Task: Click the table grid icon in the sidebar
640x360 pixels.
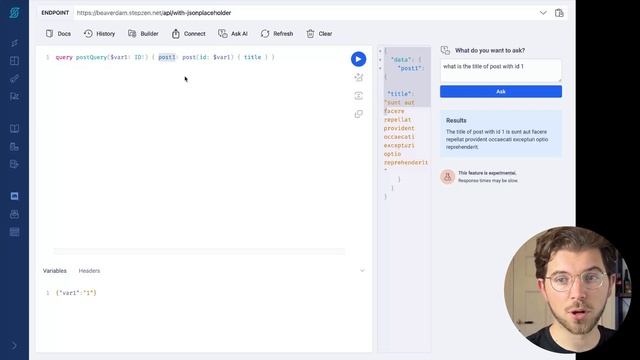Action: 14,232
